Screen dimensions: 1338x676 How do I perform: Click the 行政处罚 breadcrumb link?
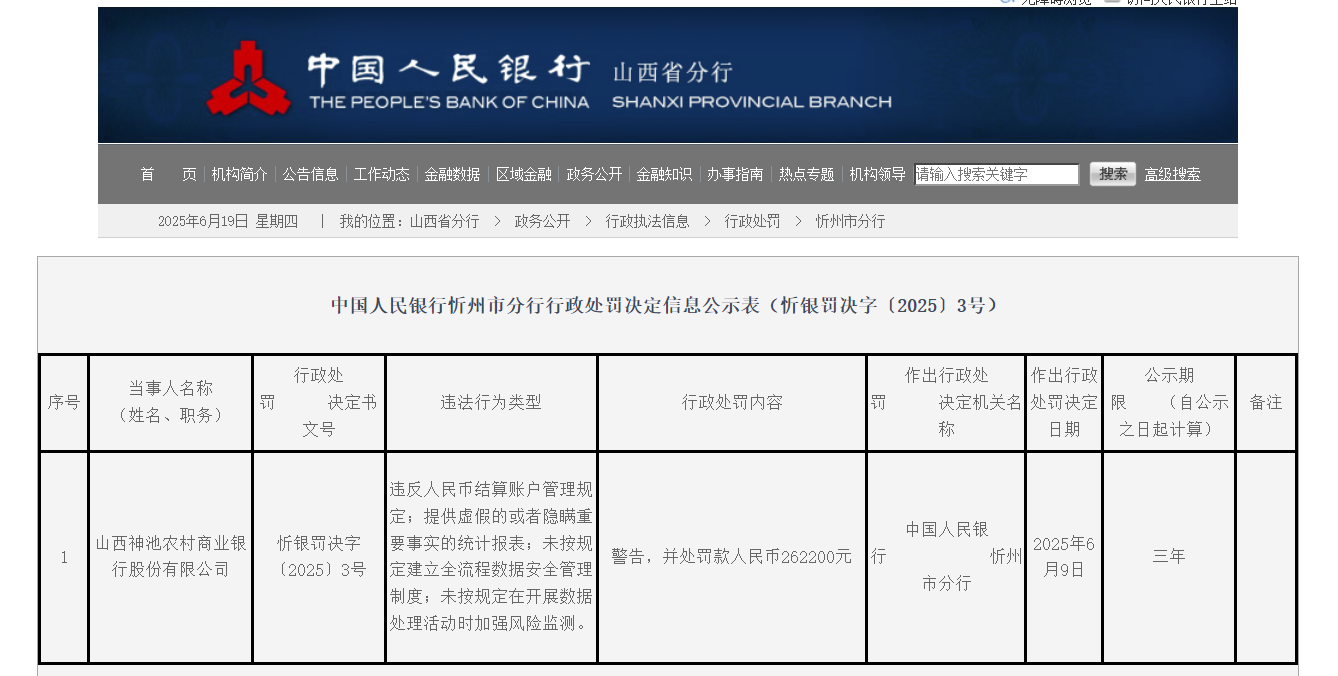(x=752, y=221)
